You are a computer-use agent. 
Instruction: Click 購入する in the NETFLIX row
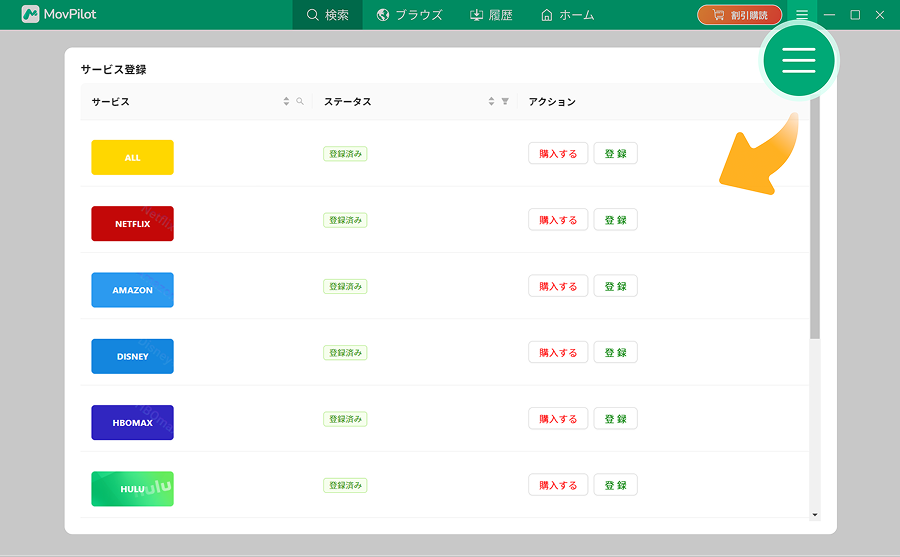[558, 220]
